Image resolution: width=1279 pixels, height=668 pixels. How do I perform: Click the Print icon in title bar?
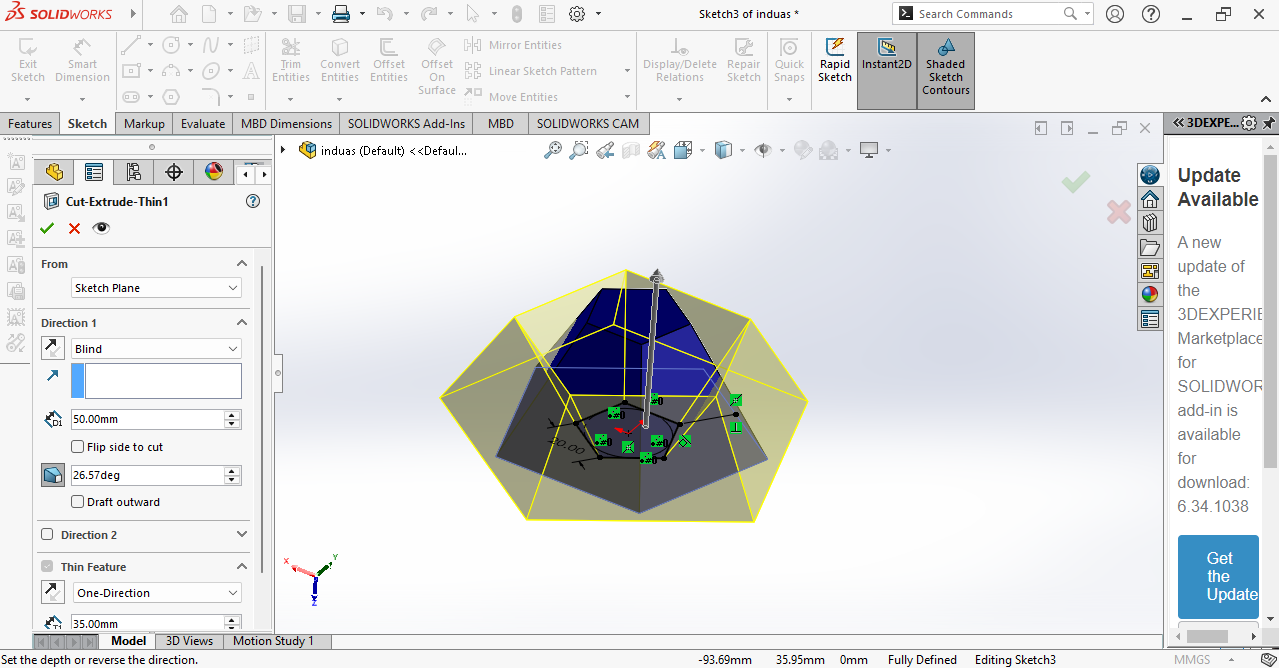(341, 14)
